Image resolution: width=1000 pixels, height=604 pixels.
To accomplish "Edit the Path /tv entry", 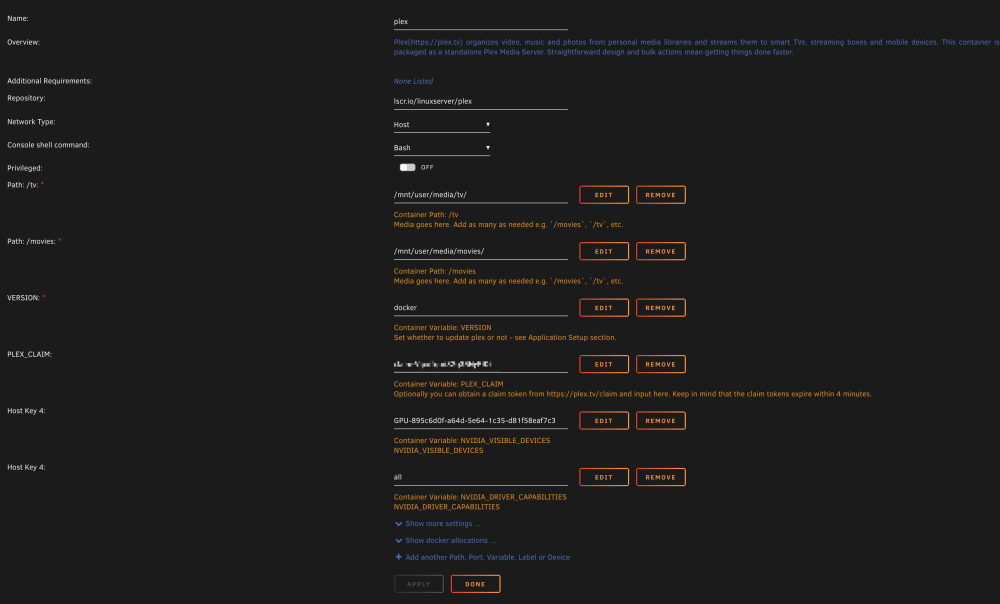I will pyautogui.click(x=603, y=195).
